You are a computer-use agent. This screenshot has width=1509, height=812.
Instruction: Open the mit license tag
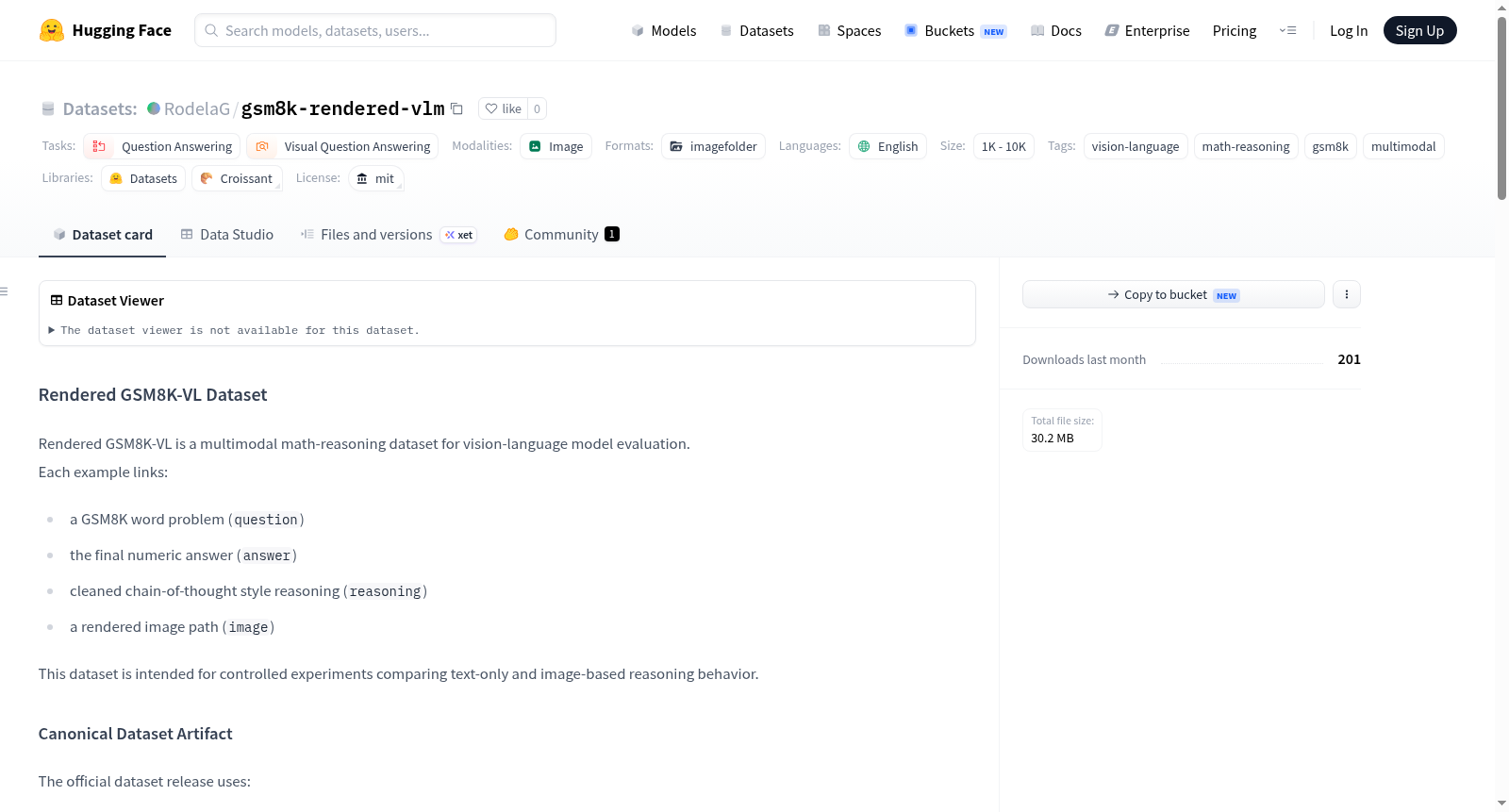(375, 178)
